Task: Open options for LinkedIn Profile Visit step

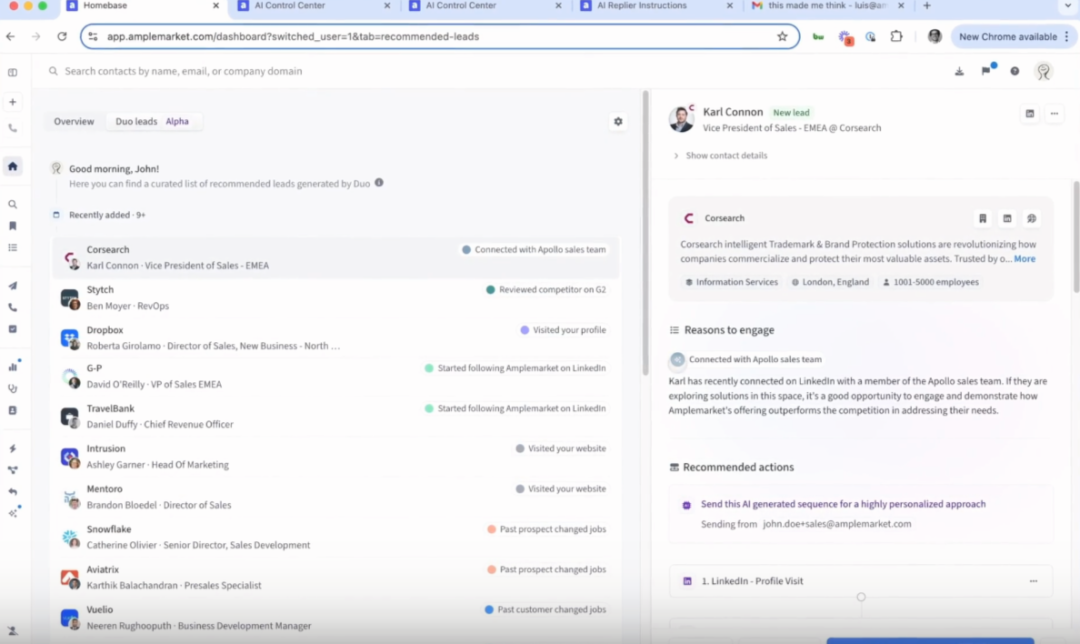Action: click(x=1033, y=581)
